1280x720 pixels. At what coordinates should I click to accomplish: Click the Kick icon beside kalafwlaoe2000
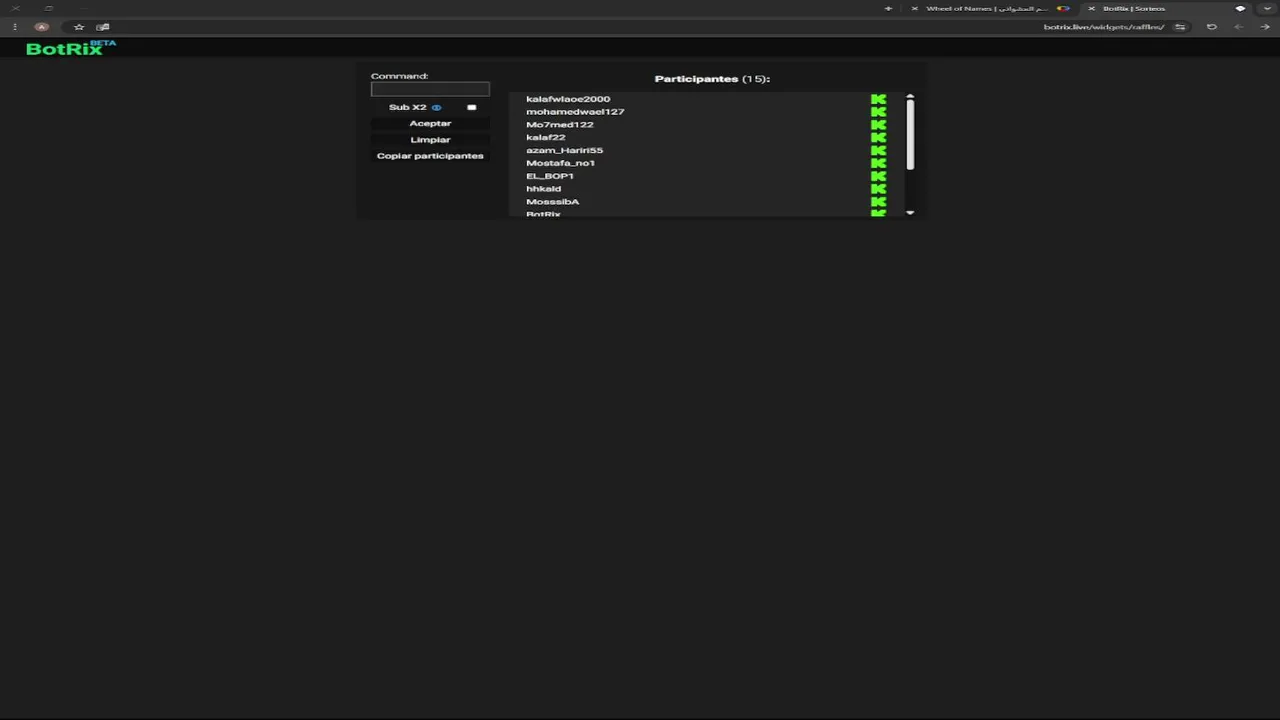(x=878, y=99)
